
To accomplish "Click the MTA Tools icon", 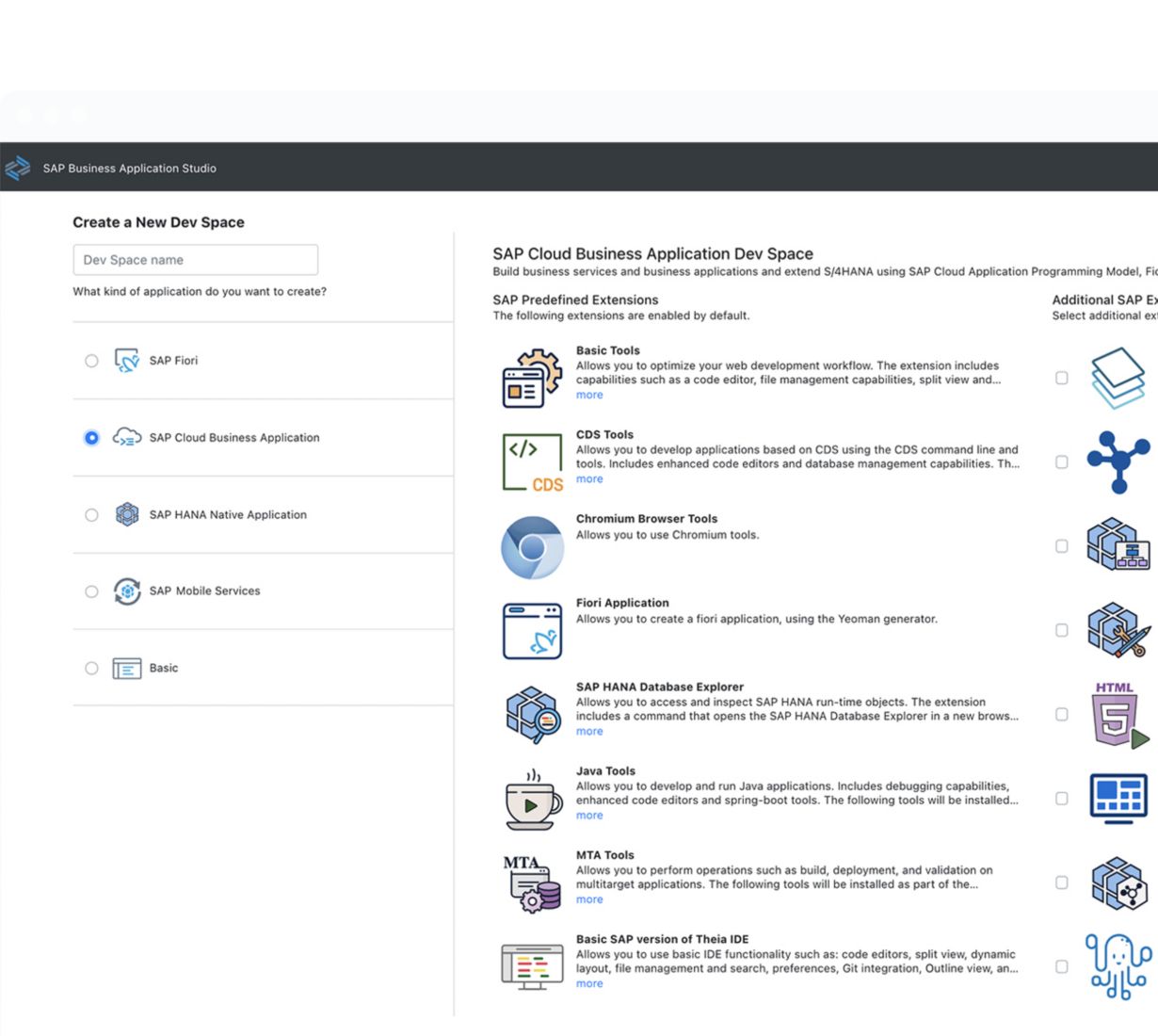I will click(532, 883).
